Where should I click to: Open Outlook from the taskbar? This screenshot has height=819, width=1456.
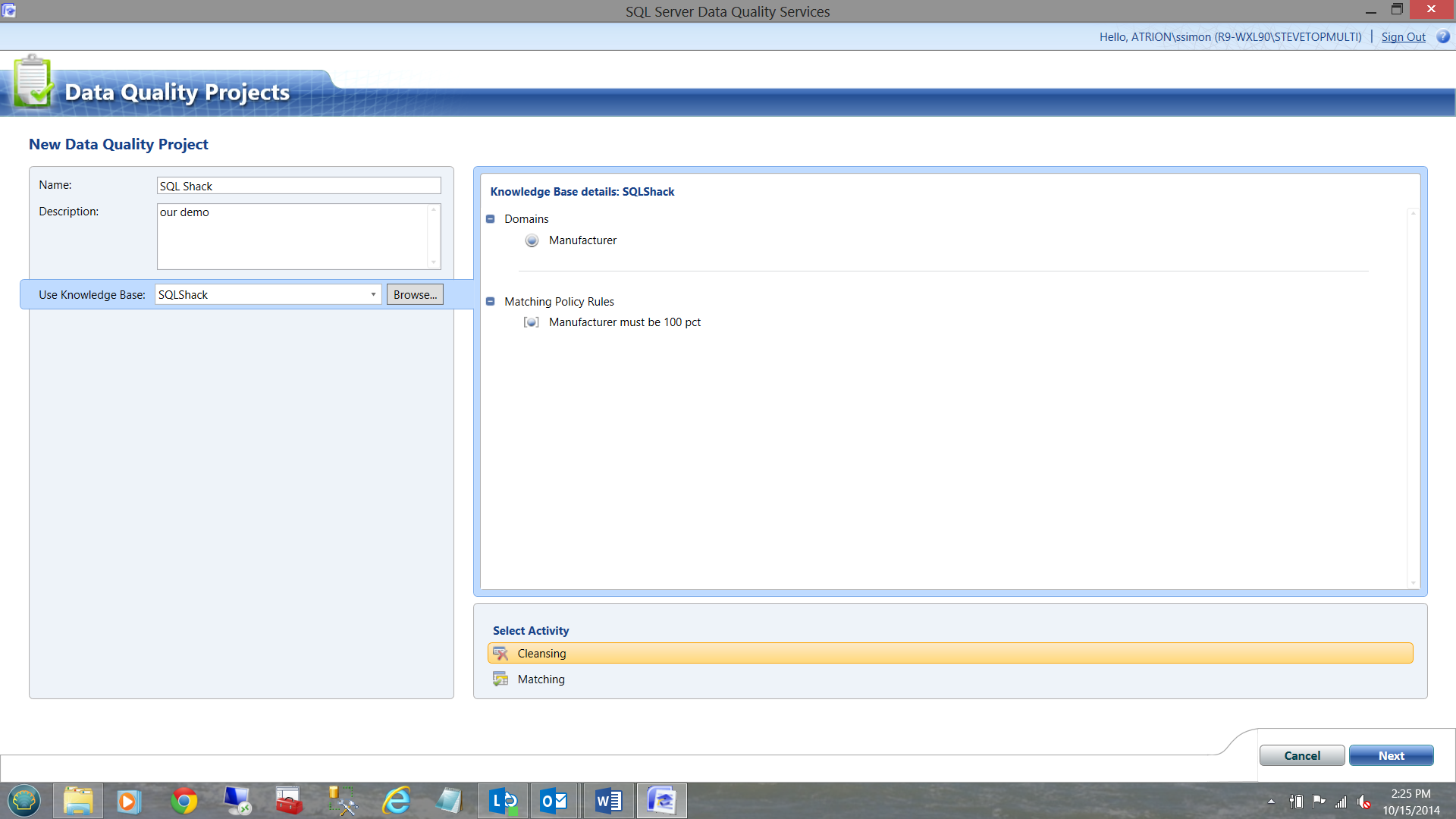554,801
